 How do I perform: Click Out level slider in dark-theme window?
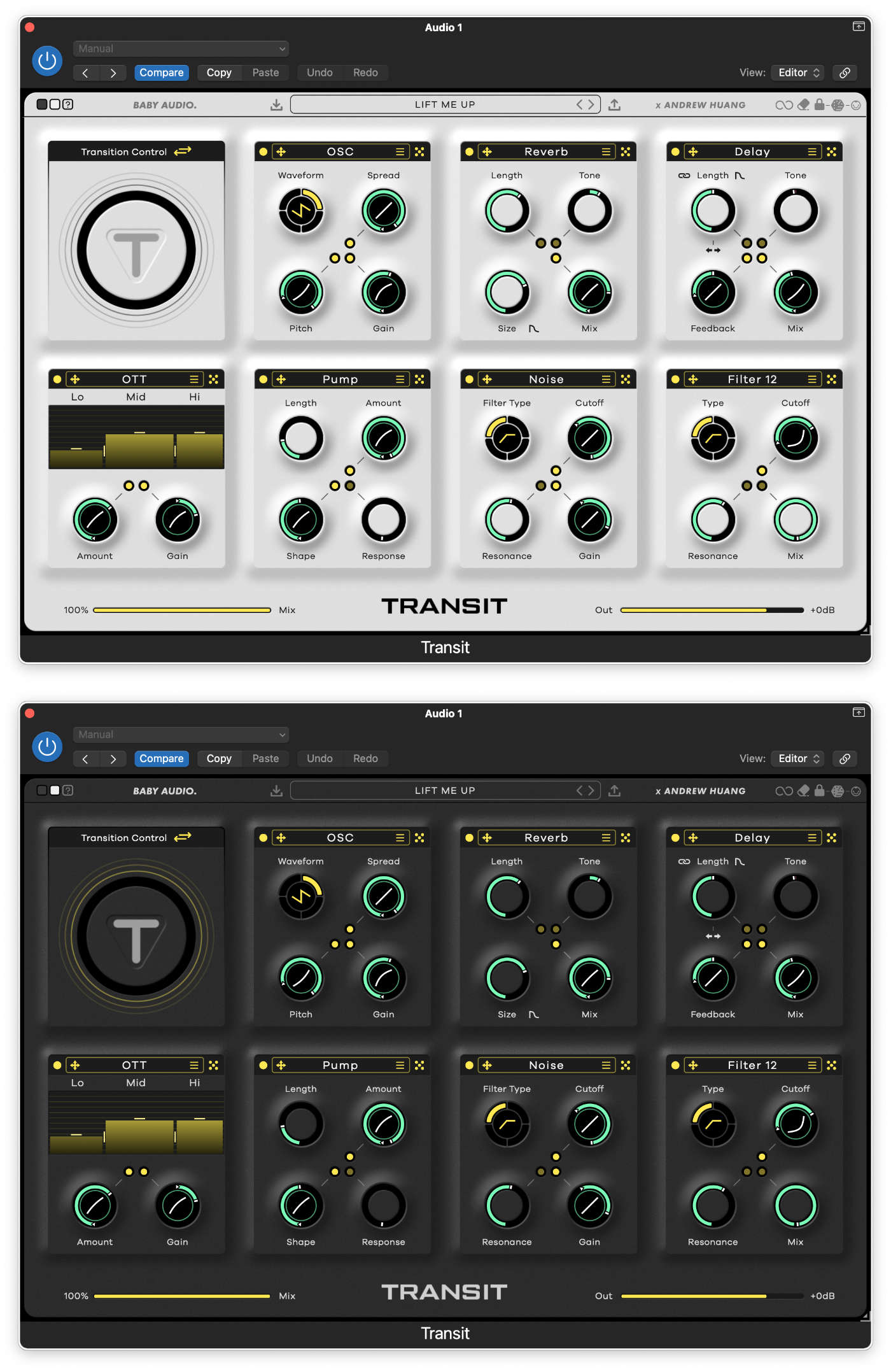(x=712, y=1296)
